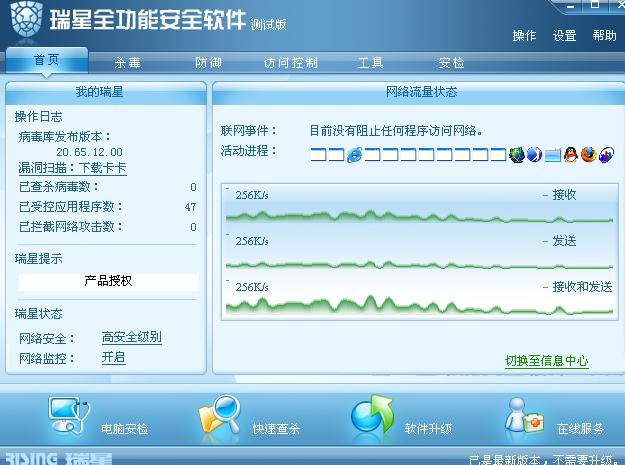Click the 开启 network monitoring link
Image resolution: width=625 pixels, height=465 pixels.
113,357
